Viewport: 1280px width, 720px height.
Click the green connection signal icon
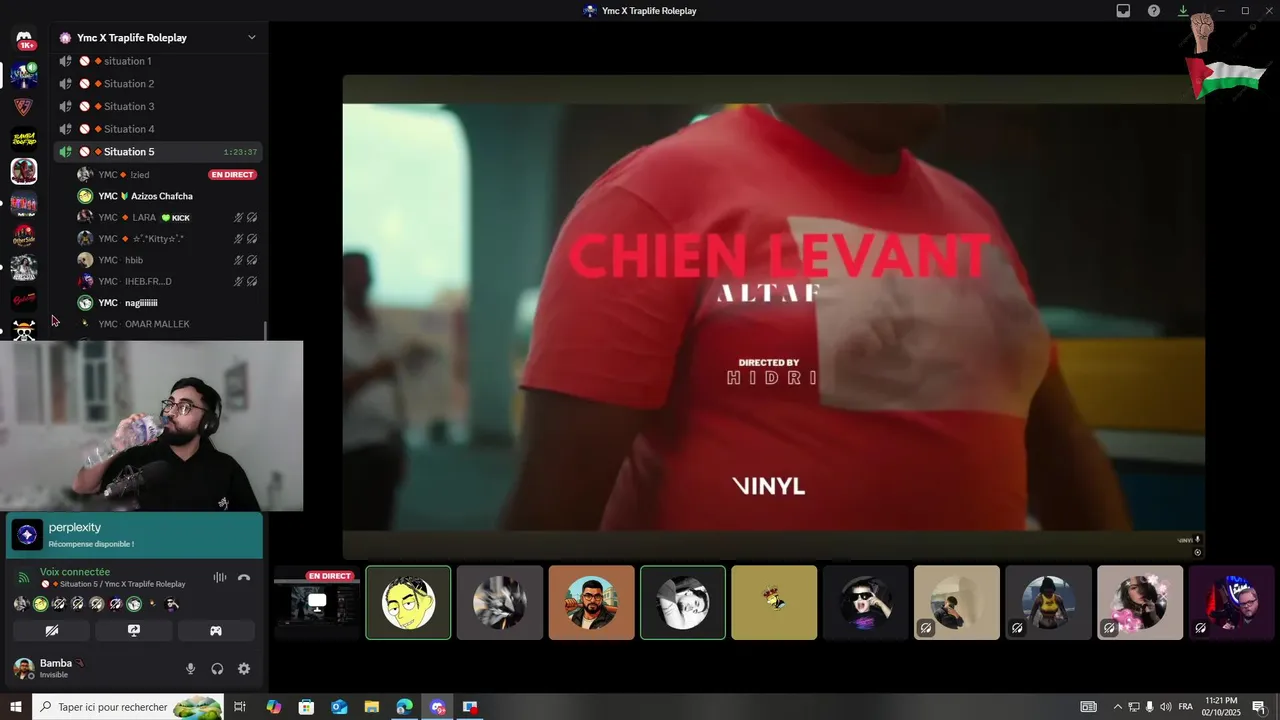point(23,577)
